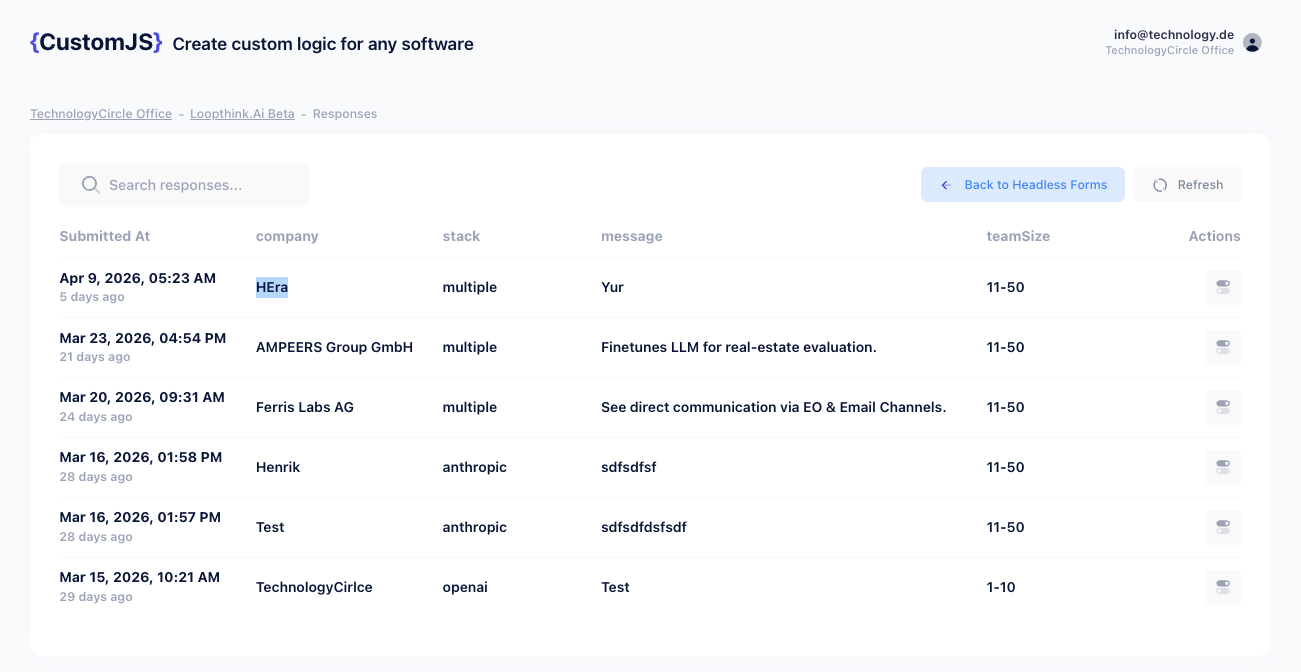The height and width of the screenshot is (672, 1301).
Task: Select the highlighted HEra company cell
Action: (271, 287)
